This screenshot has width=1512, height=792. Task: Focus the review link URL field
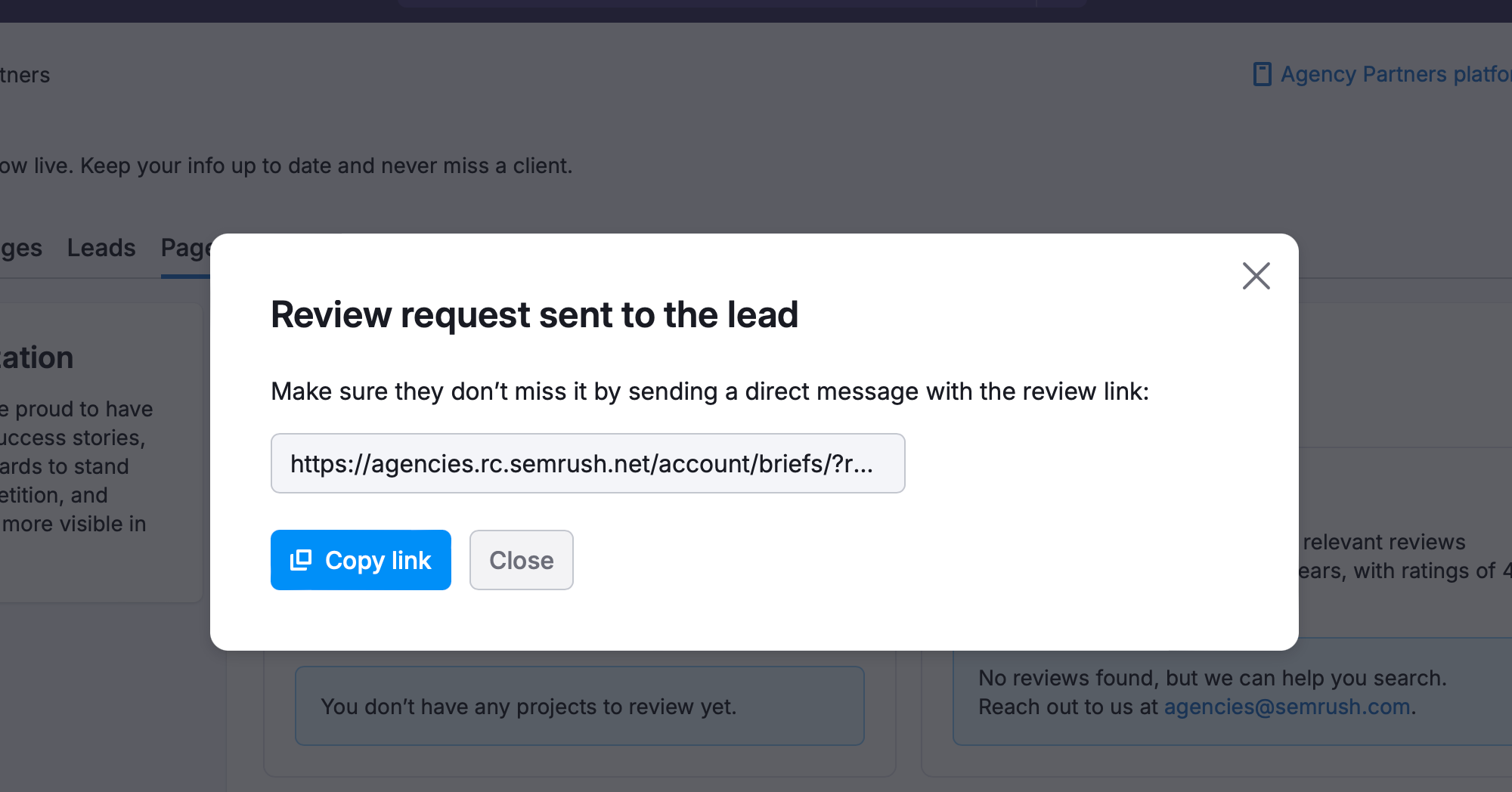587,463
